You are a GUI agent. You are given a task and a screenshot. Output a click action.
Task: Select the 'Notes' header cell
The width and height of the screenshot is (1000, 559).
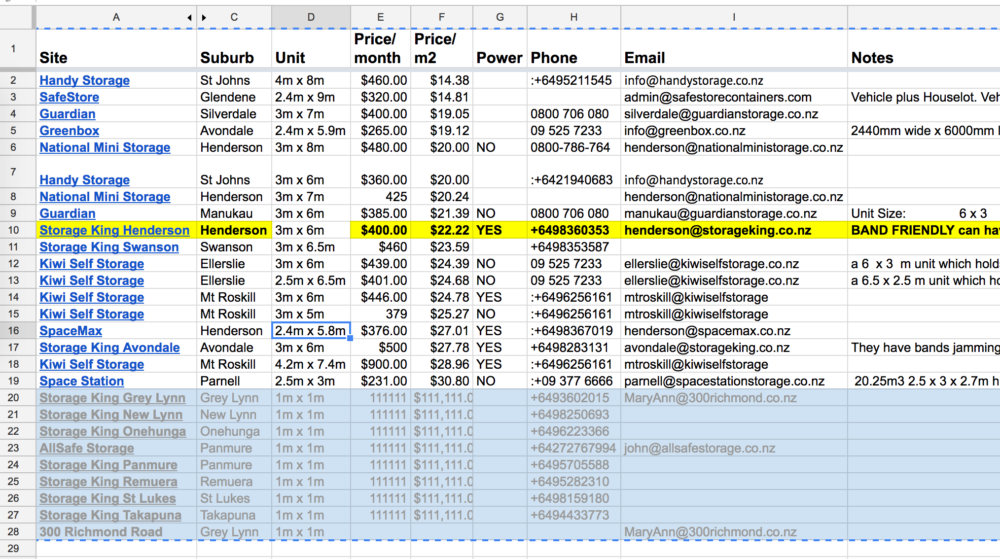(x=923, y=48)
